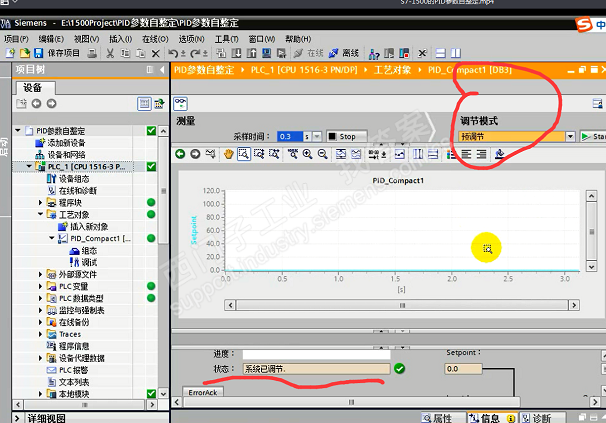Open the 在线(O) menu
The image size is (606, 423).
155,39
